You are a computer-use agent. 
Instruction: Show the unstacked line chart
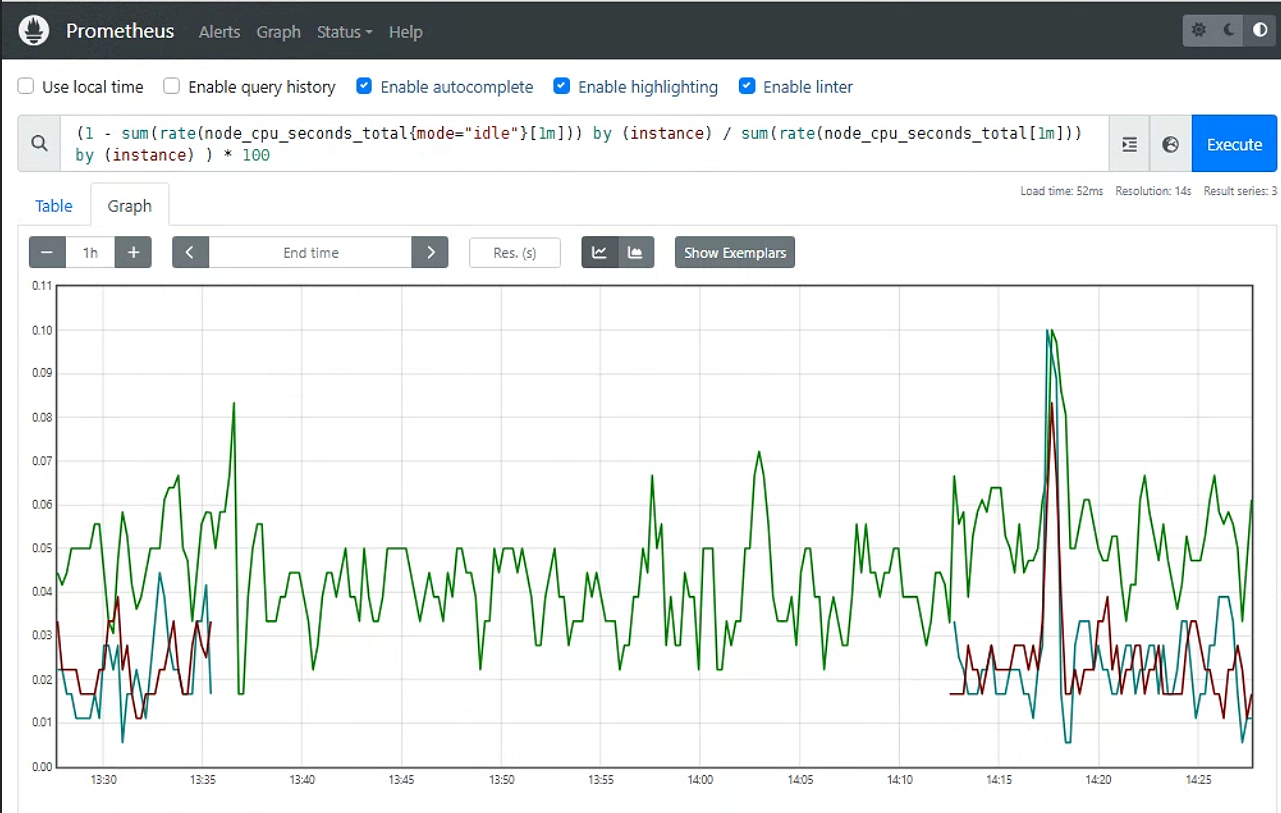pyautogui.click(x=600, y=252)
